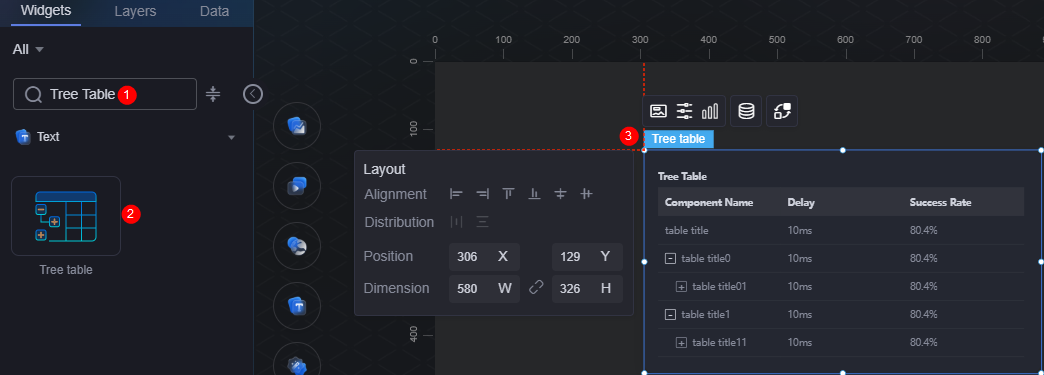Click the chart widget category icon
1044x375 pixels.
pos(296,126)
